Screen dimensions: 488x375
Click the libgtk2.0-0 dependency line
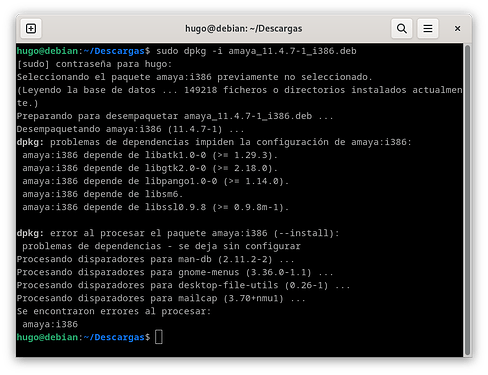tap(150, 168)
